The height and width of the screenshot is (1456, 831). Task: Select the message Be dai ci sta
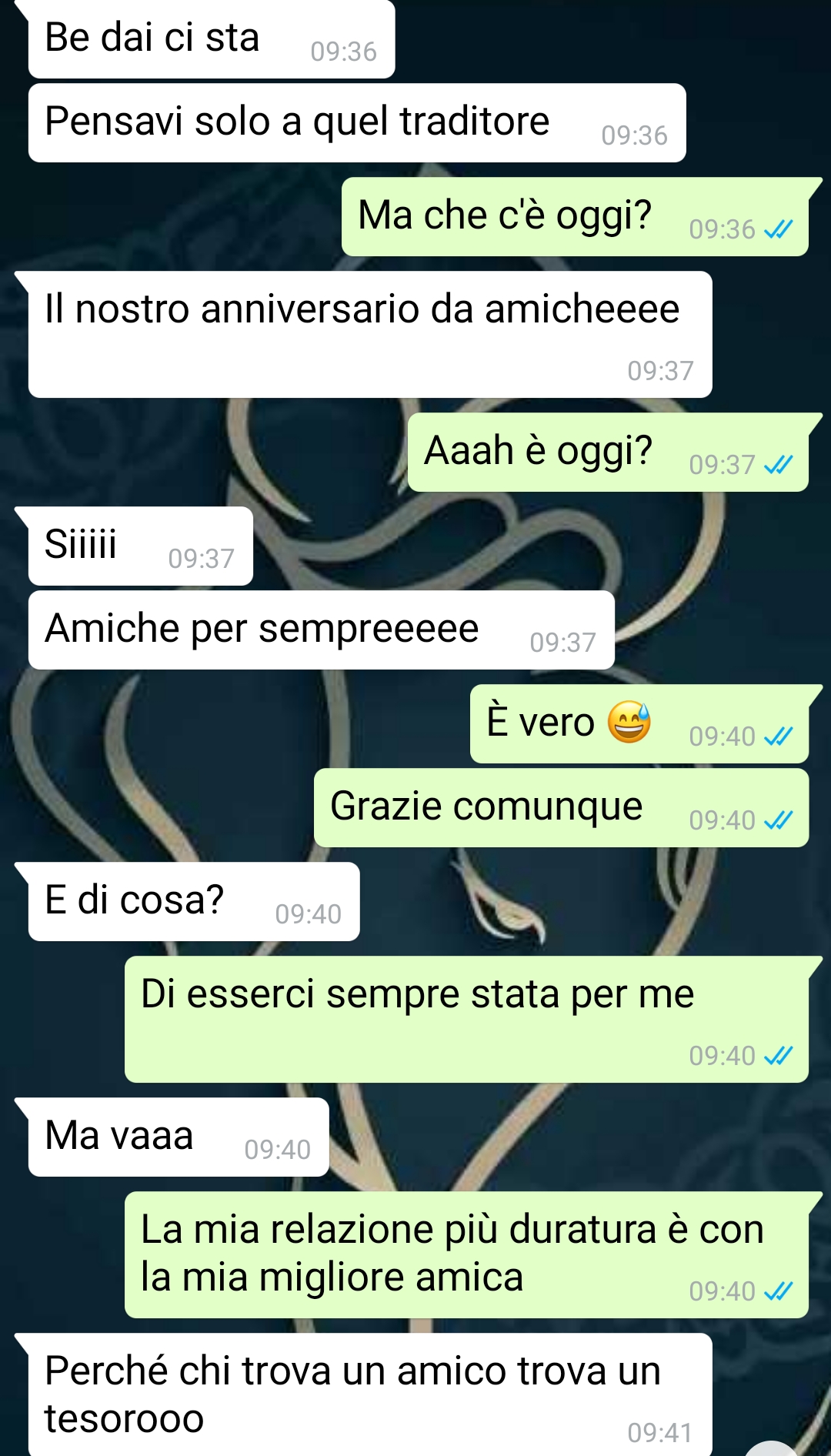tap(212, 38)
